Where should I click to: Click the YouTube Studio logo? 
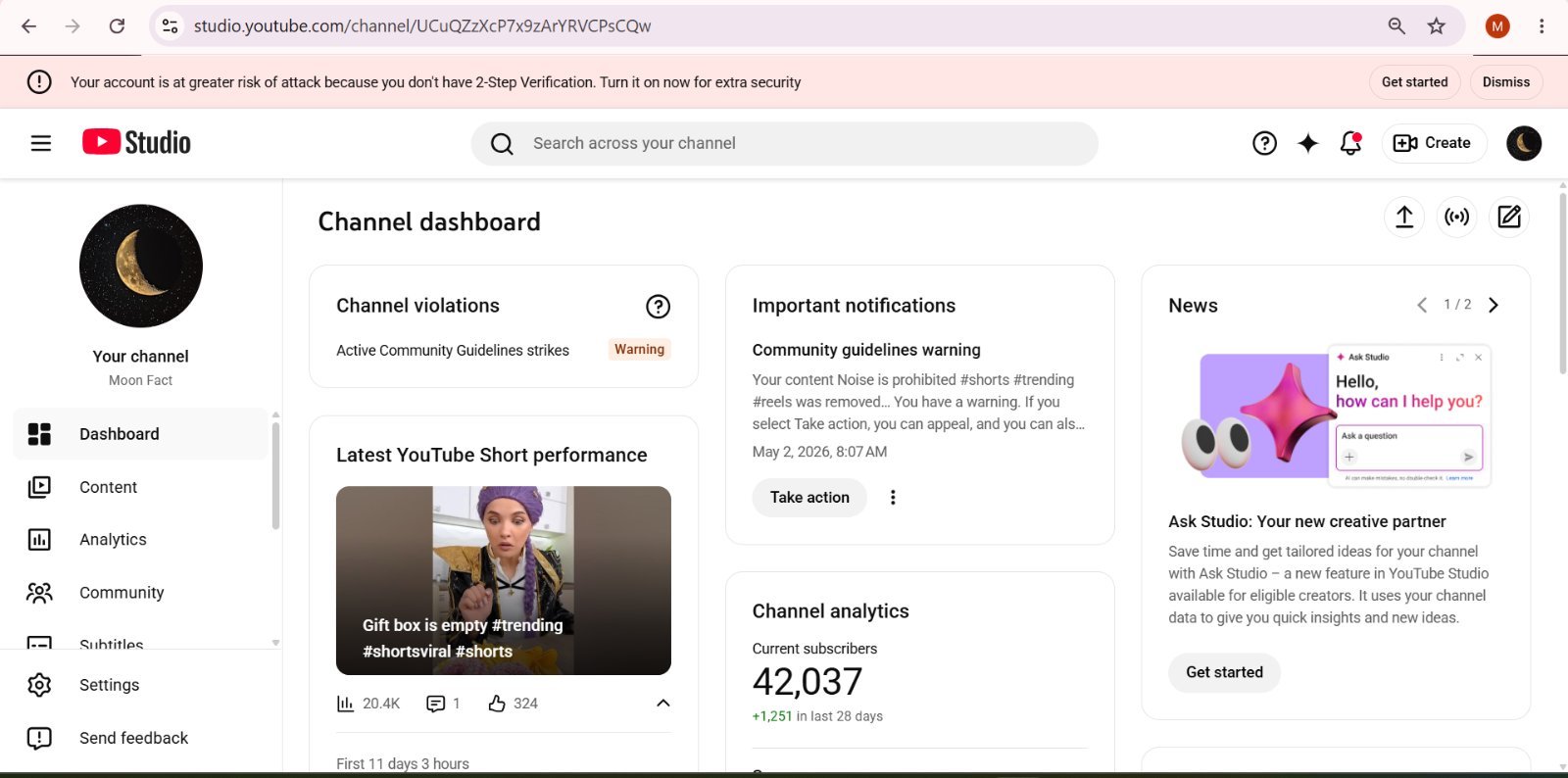[136, 143]
